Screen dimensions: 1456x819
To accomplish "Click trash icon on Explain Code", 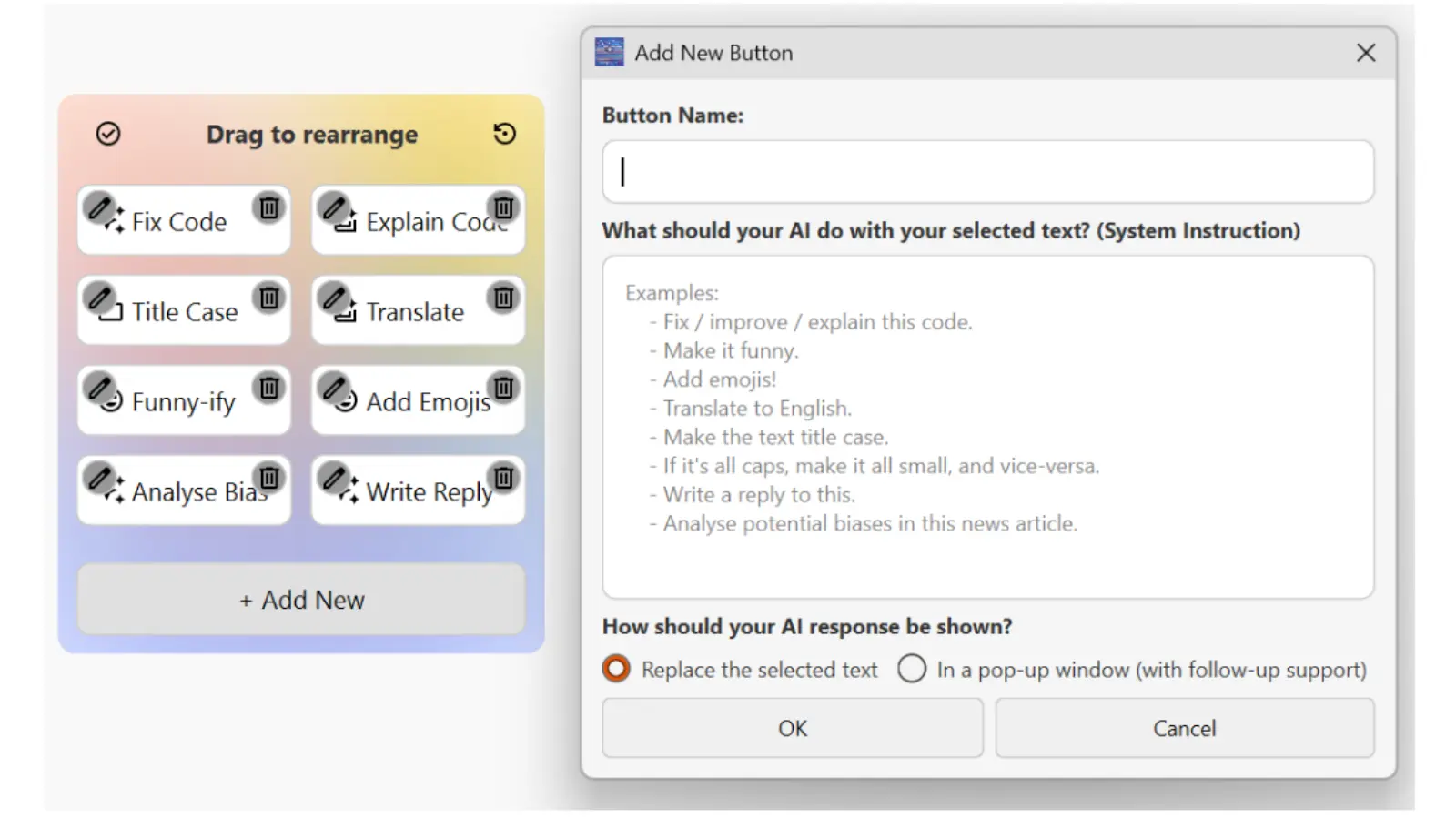I will [503, 208].
